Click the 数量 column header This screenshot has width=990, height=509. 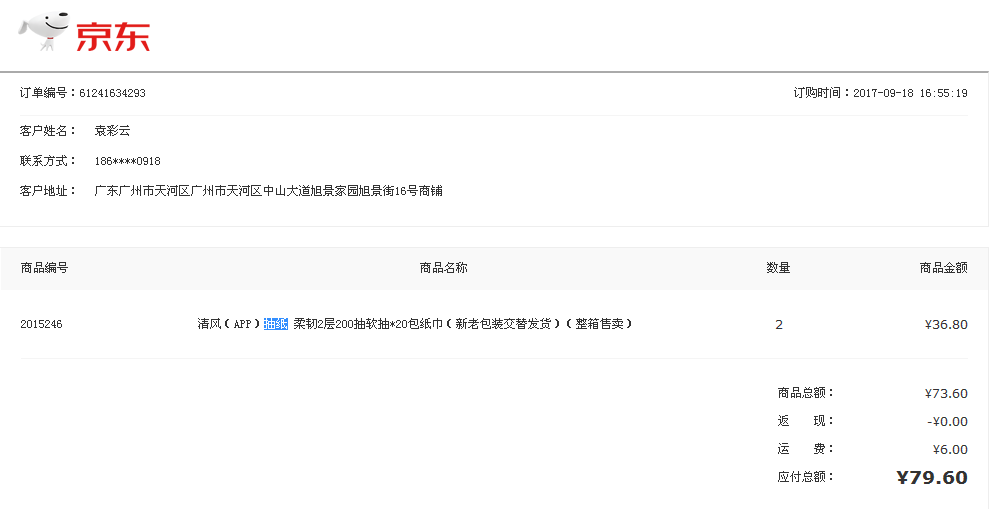tap(778, 268)
